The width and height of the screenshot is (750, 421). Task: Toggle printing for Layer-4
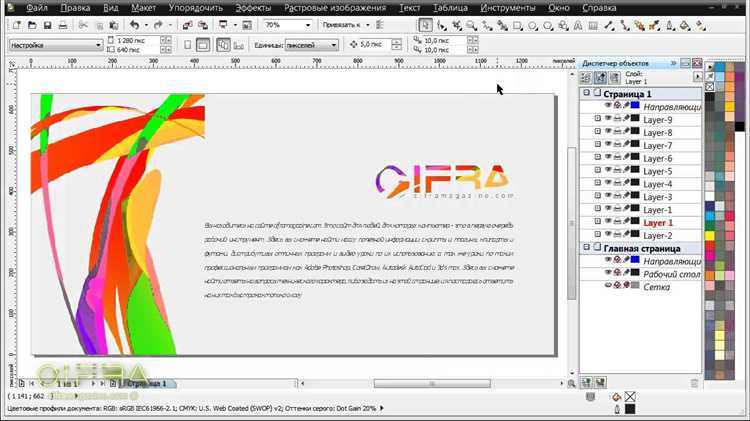pyautogui.click(x=617, y=183)
